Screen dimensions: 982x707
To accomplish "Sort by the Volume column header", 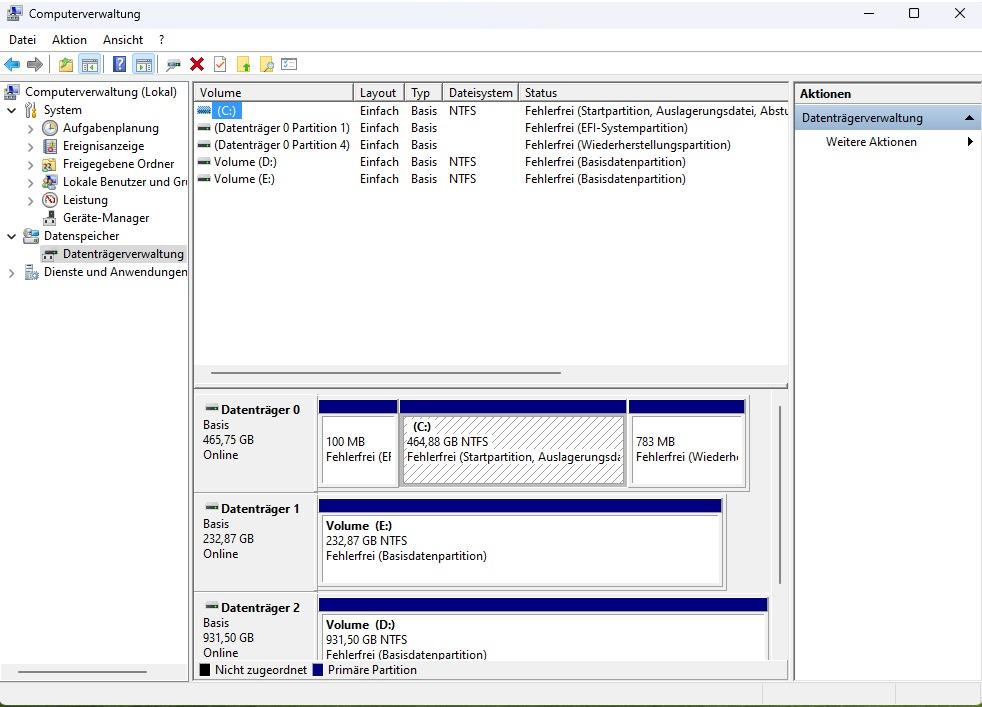I will pyautogui.click(x=274, y=93).
